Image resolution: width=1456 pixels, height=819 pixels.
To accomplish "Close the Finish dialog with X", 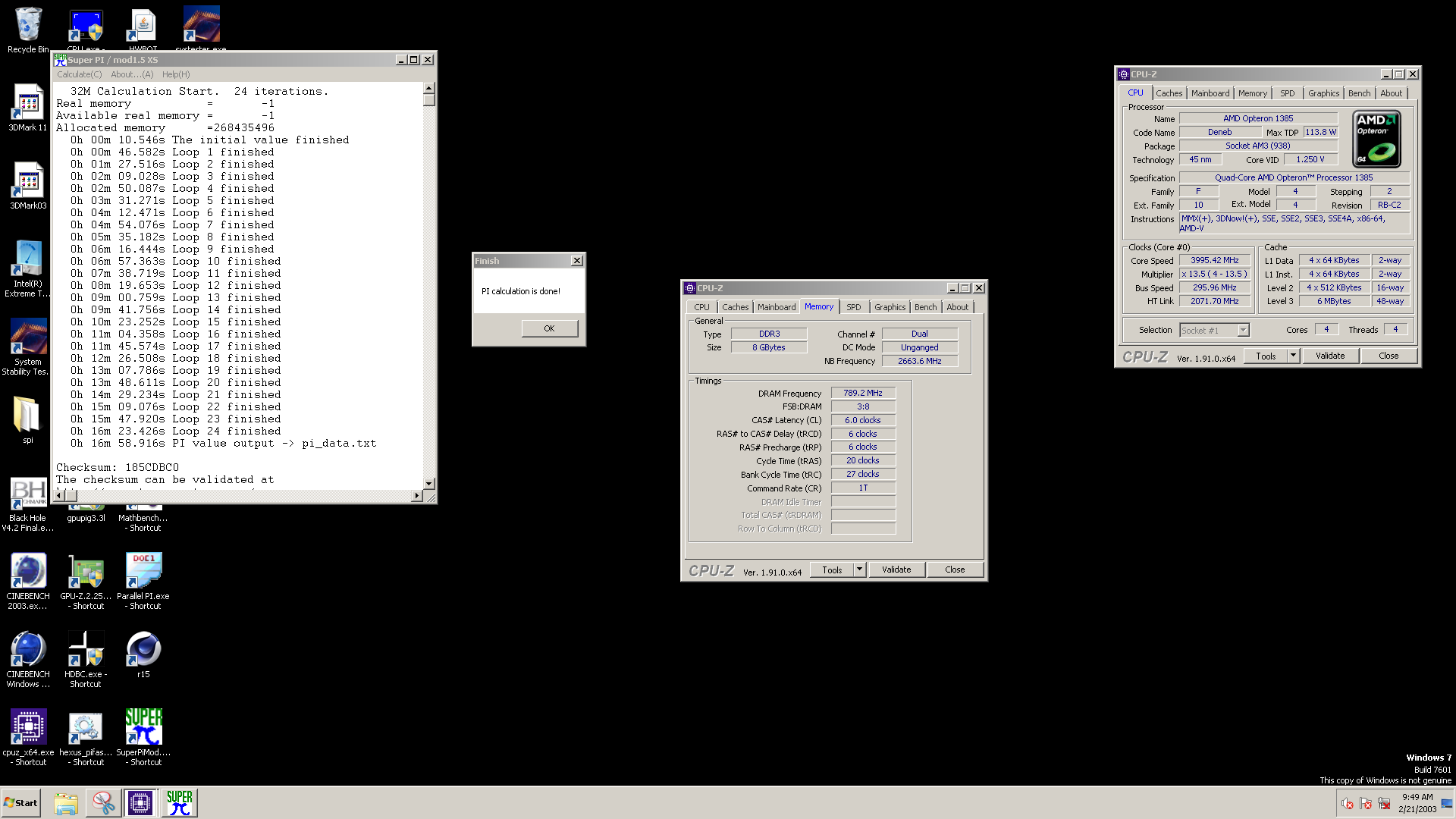I will pos(577,261).
